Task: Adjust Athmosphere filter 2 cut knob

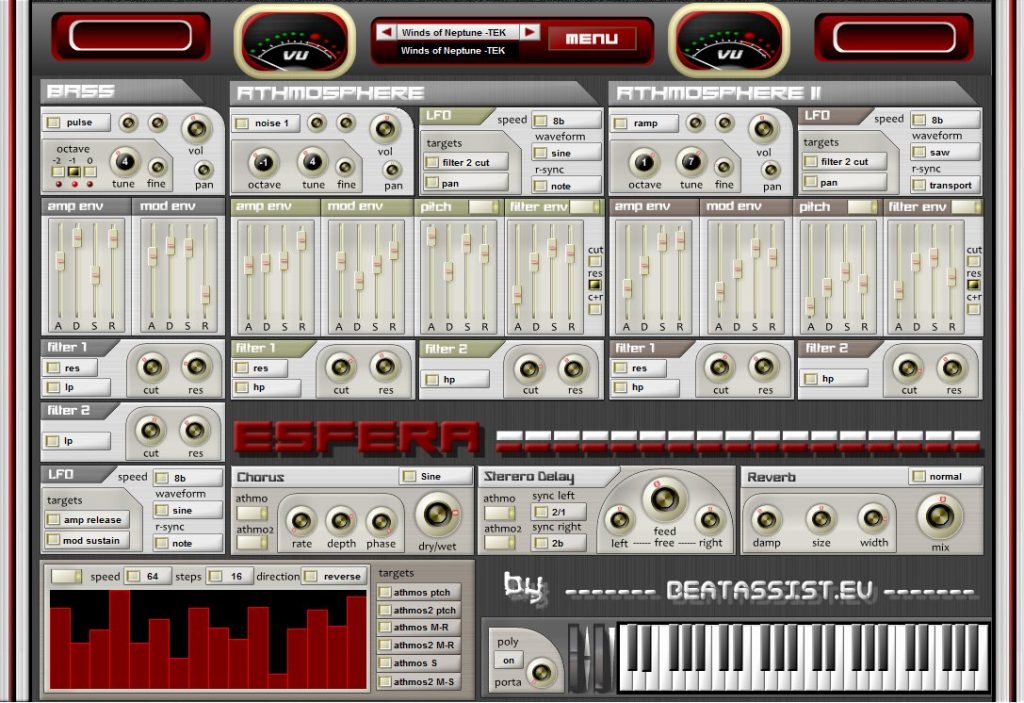Action: [530, 369]
